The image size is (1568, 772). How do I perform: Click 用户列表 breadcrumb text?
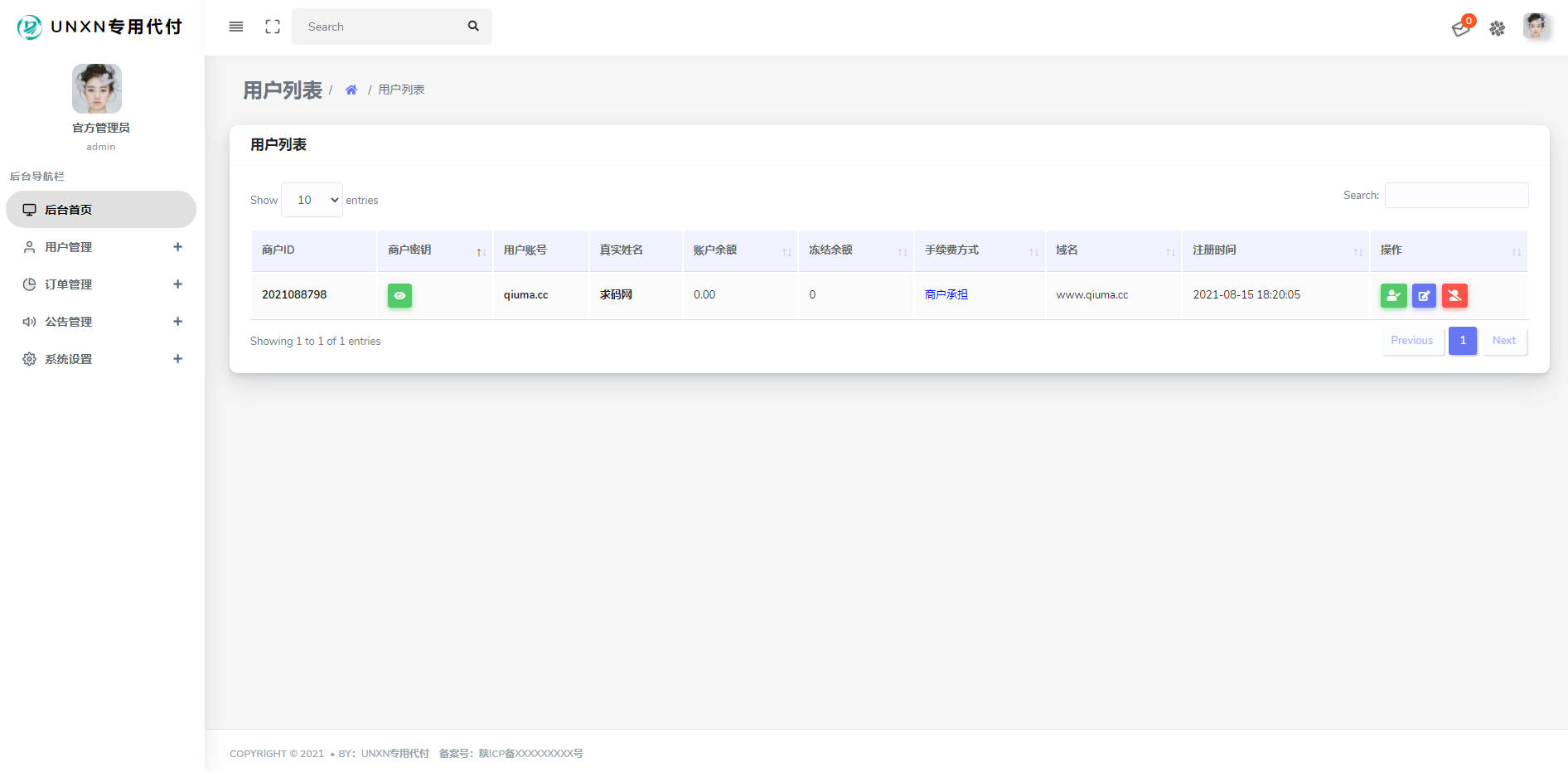[401, 90]
